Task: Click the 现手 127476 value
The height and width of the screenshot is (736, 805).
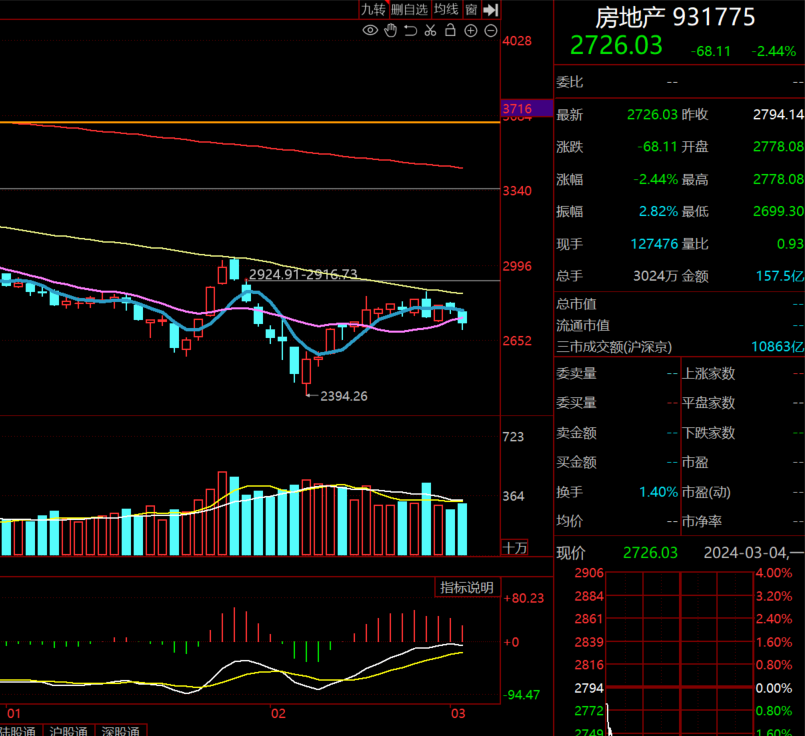Action: click(x=654, y=244)
